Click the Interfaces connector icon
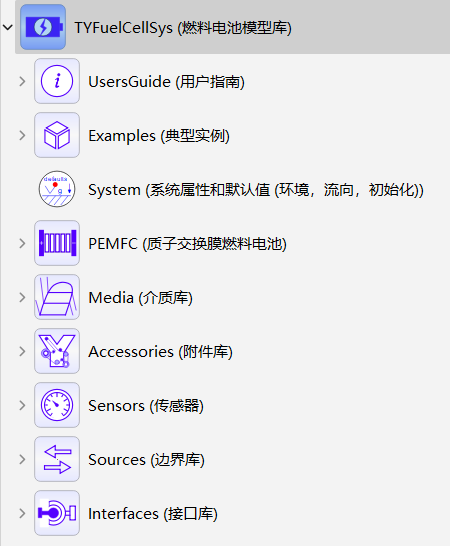 click(57, 513)
